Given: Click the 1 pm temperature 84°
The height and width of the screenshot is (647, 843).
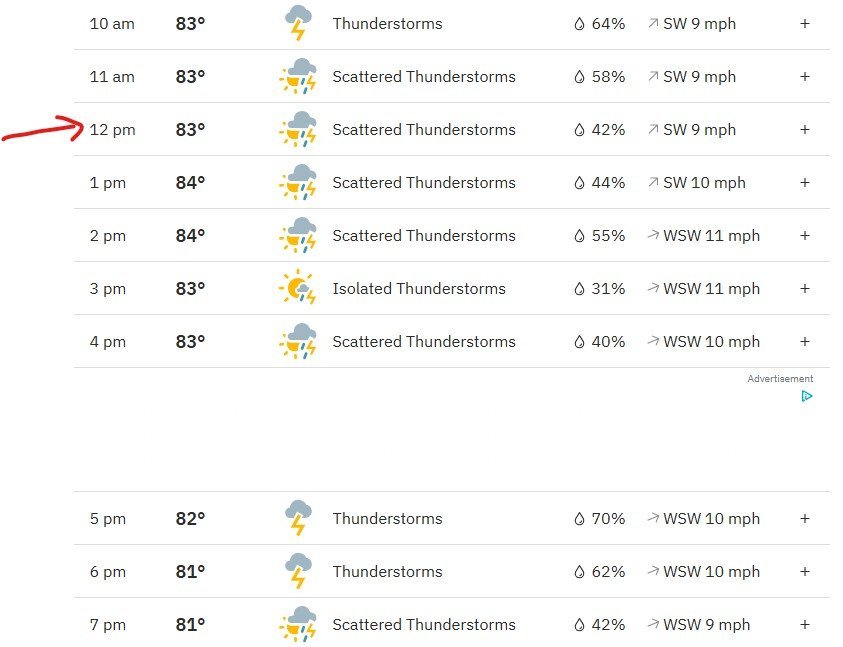Looking at the screenshot, I should click(x=190, y=183).
